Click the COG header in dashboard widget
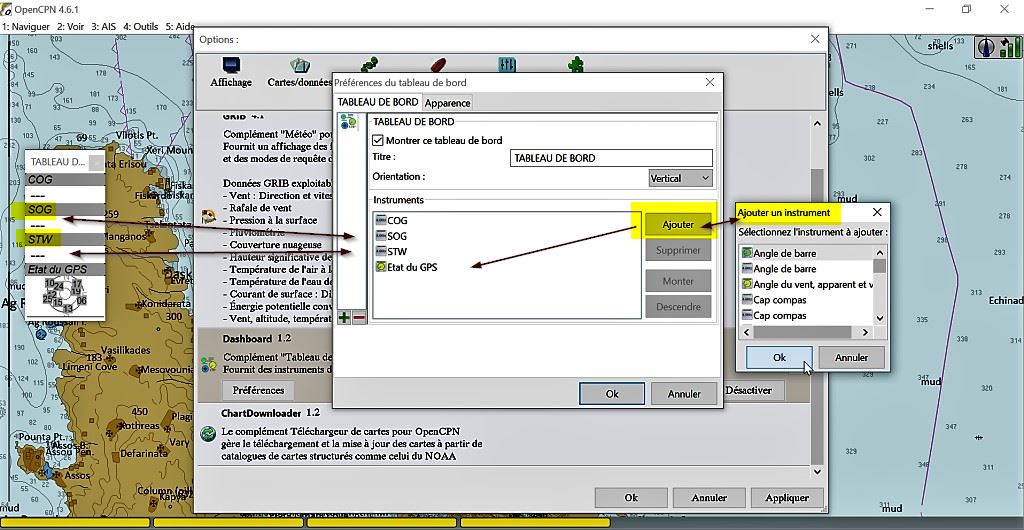Screen dimensions: 1024x530 (65, 179)
